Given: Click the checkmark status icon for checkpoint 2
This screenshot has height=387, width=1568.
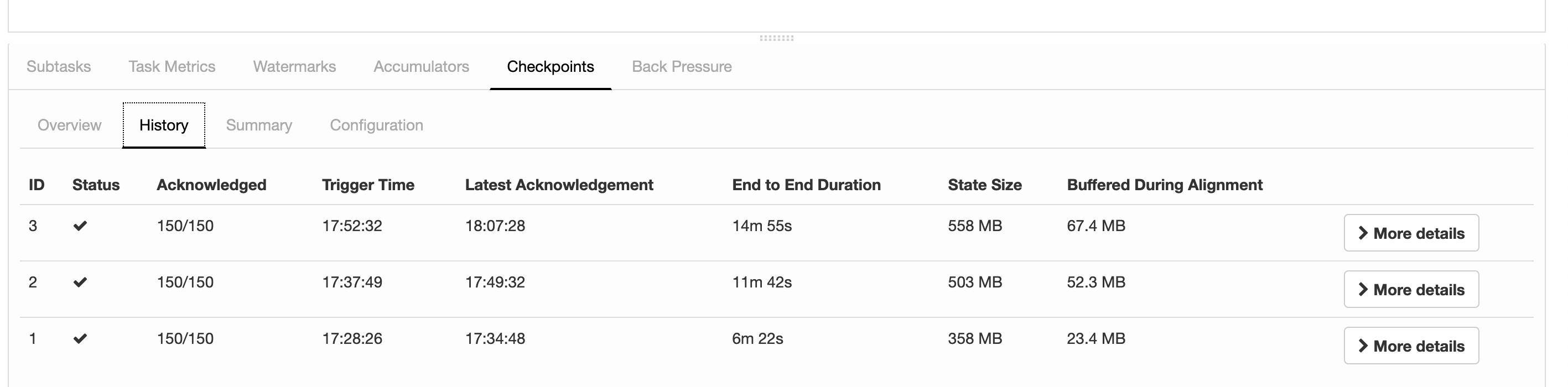Looking at the screenshot, I should pyautogui.click(x=80, y=283).
